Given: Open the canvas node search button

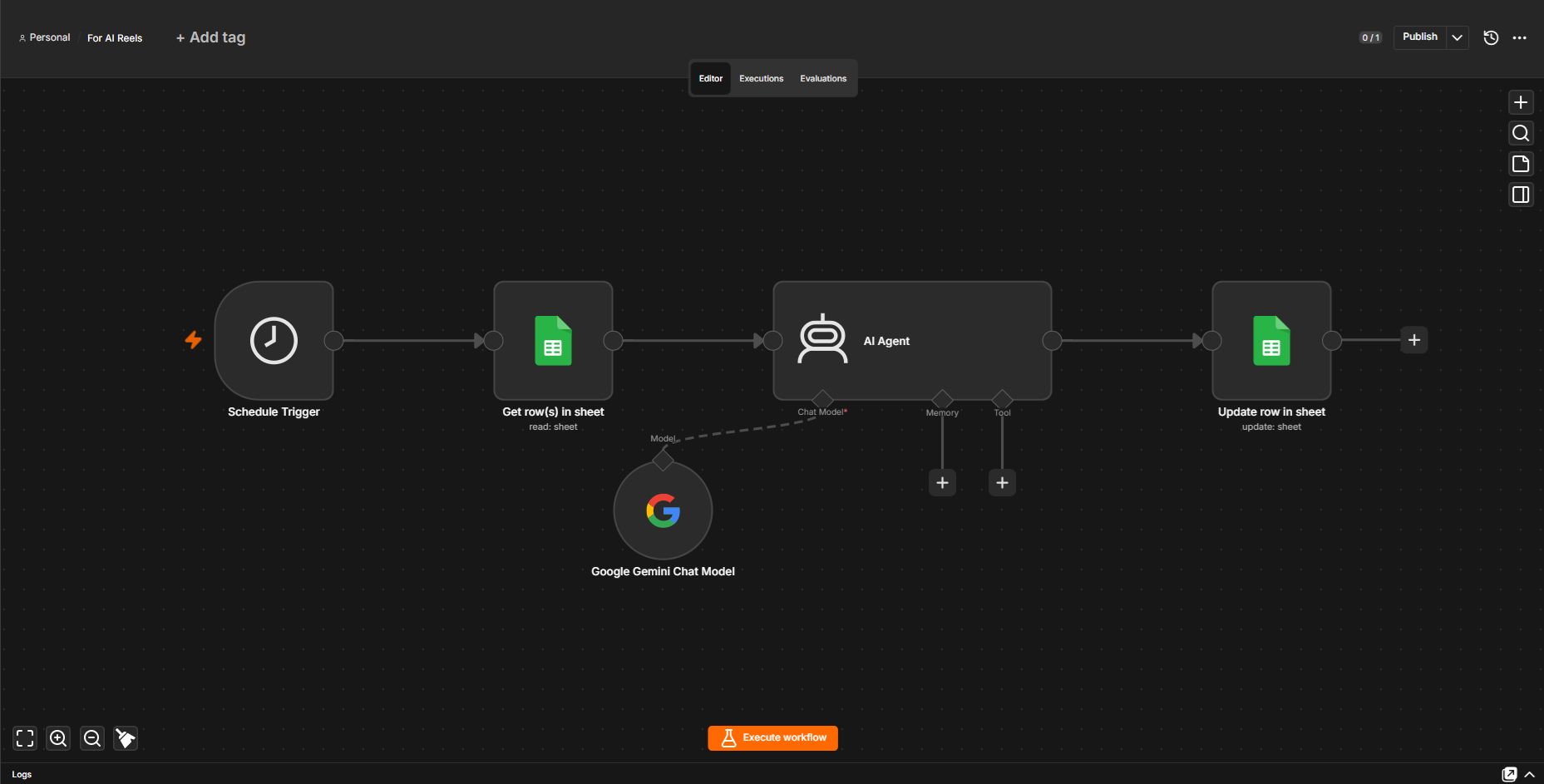Looking at the screenshot, I should tap(1521, 133).
